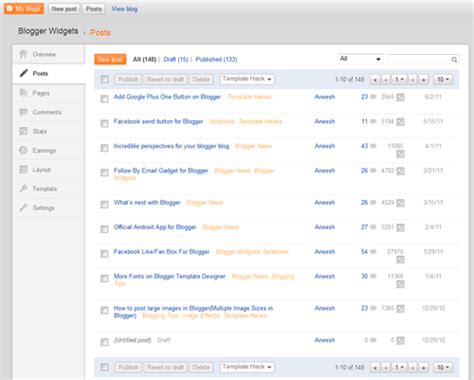The width and height of the screenshot is (474, 380).
Task: Select the Draft (15) filter tab
Action: (176, 59)
